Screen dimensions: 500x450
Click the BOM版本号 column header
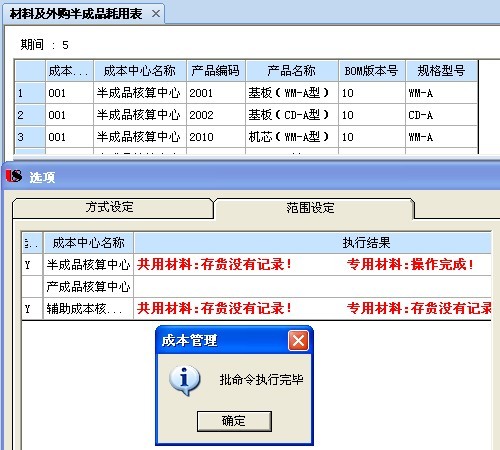372,71
